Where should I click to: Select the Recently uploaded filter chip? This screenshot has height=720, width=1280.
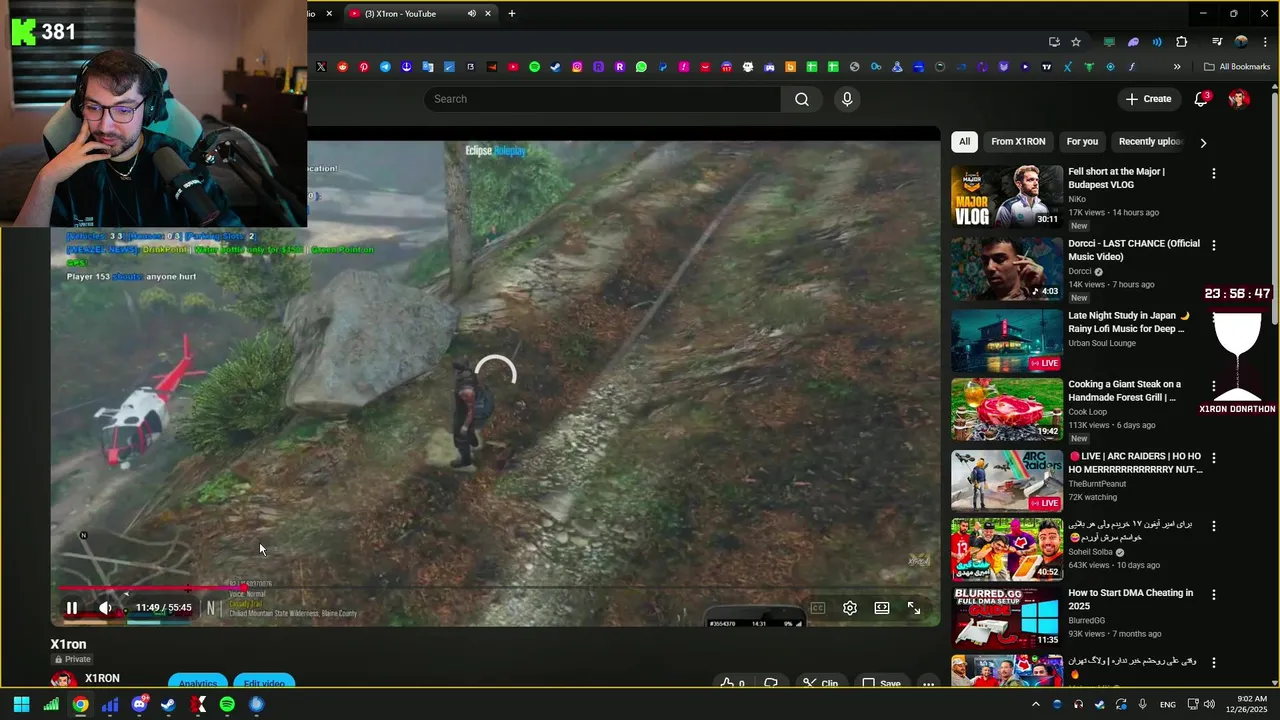(1150, 142)
